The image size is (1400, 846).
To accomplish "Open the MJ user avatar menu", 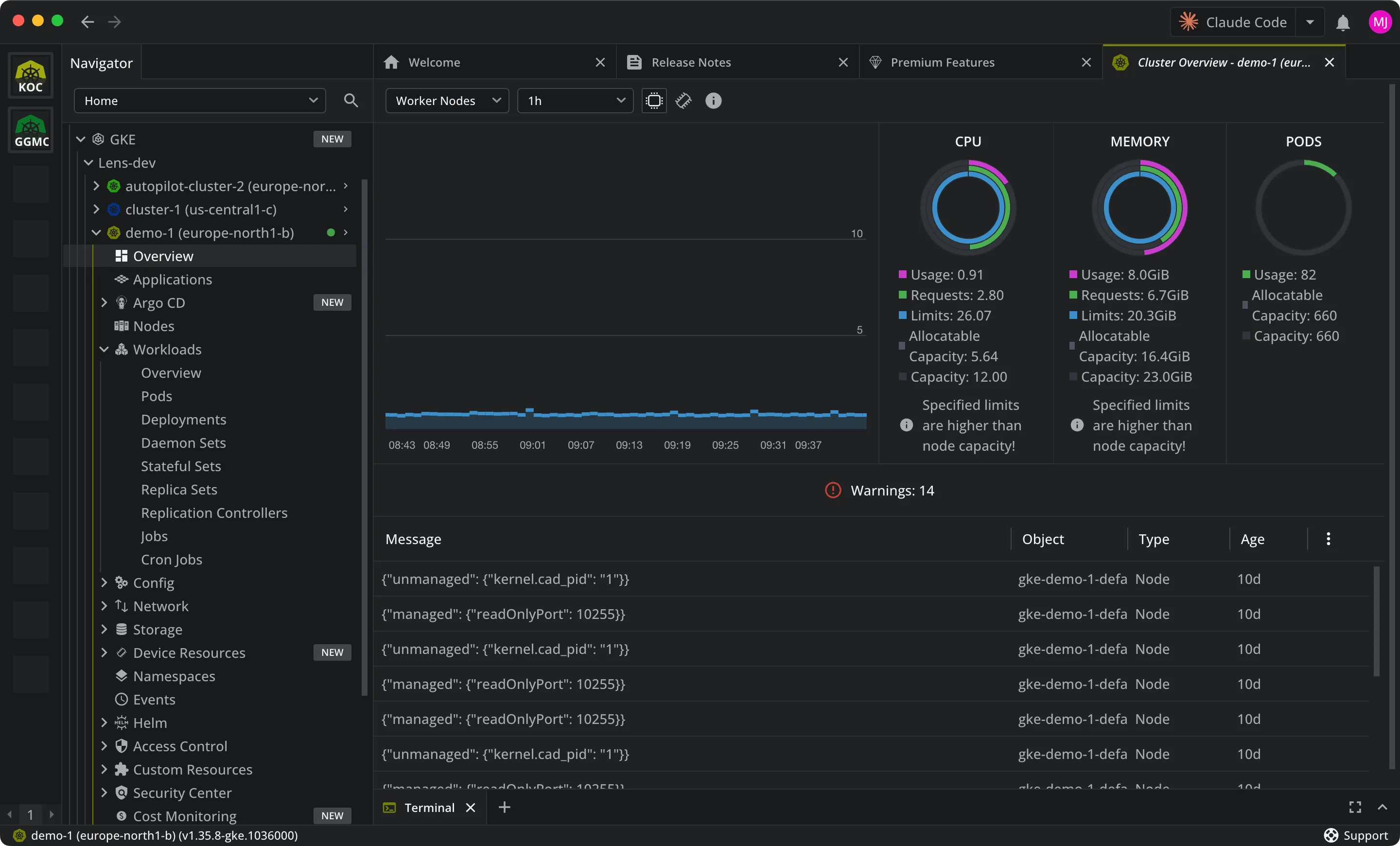I will point(1380,22).
